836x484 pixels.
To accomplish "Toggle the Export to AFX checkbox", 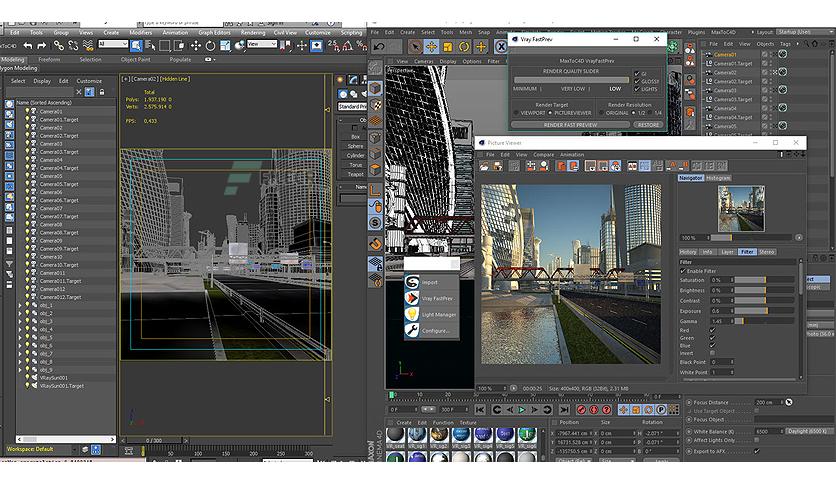I will coord(757,451).
